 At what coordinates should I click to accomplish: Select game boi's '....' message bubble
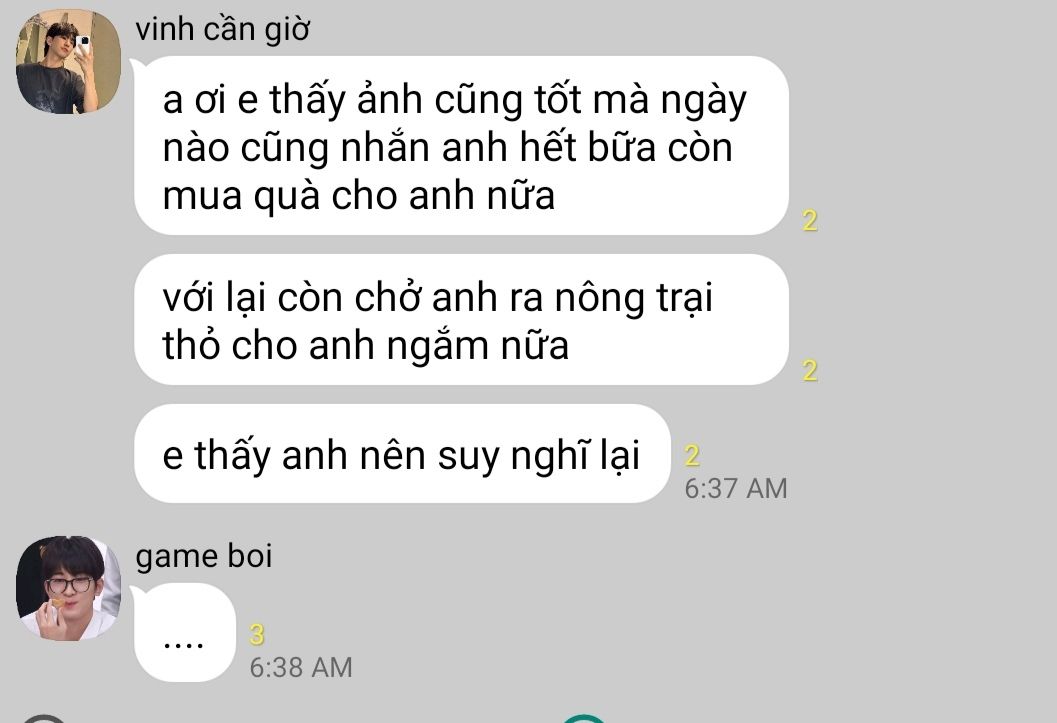185,632
